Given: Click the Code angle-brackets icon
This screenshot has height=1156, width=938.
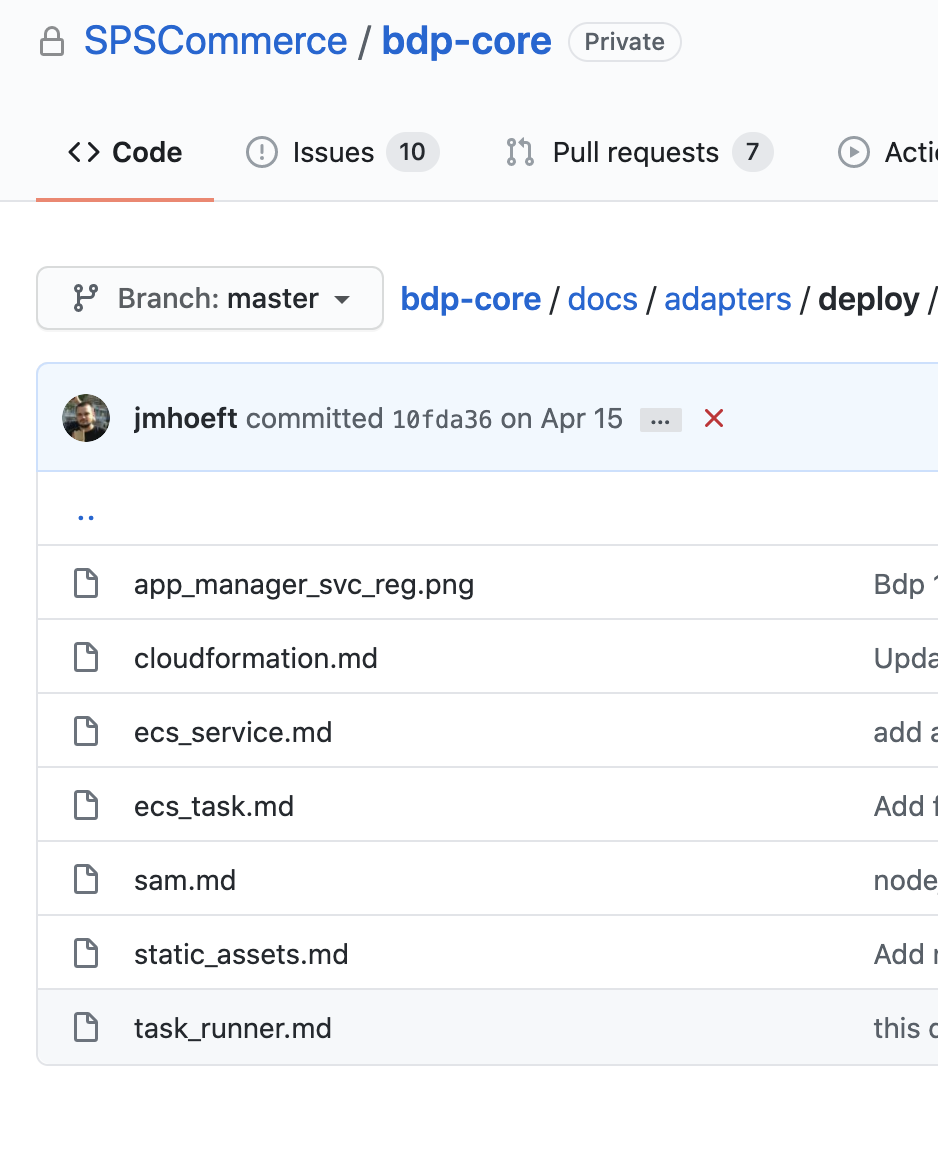Looking at the screenshot, I should point(84,153).
